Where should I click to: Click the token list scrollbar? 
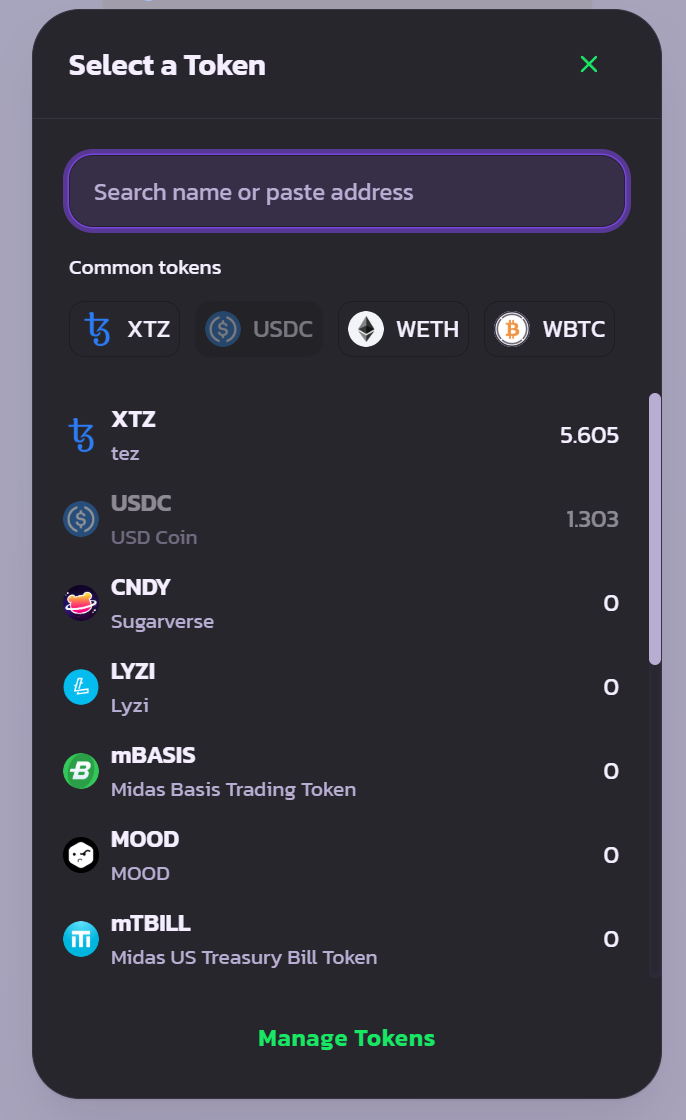[x=655, y=529]
